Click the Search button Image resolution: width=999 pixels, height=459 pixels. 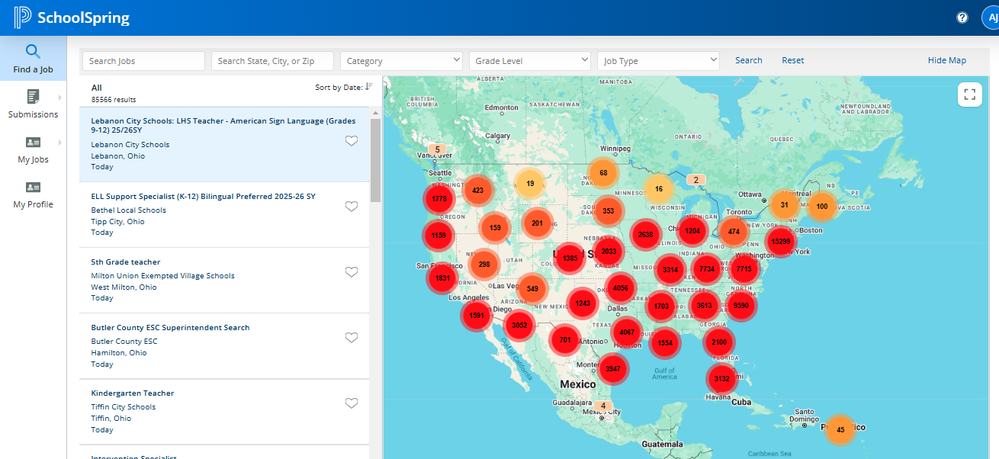click(x=748, y=61)
